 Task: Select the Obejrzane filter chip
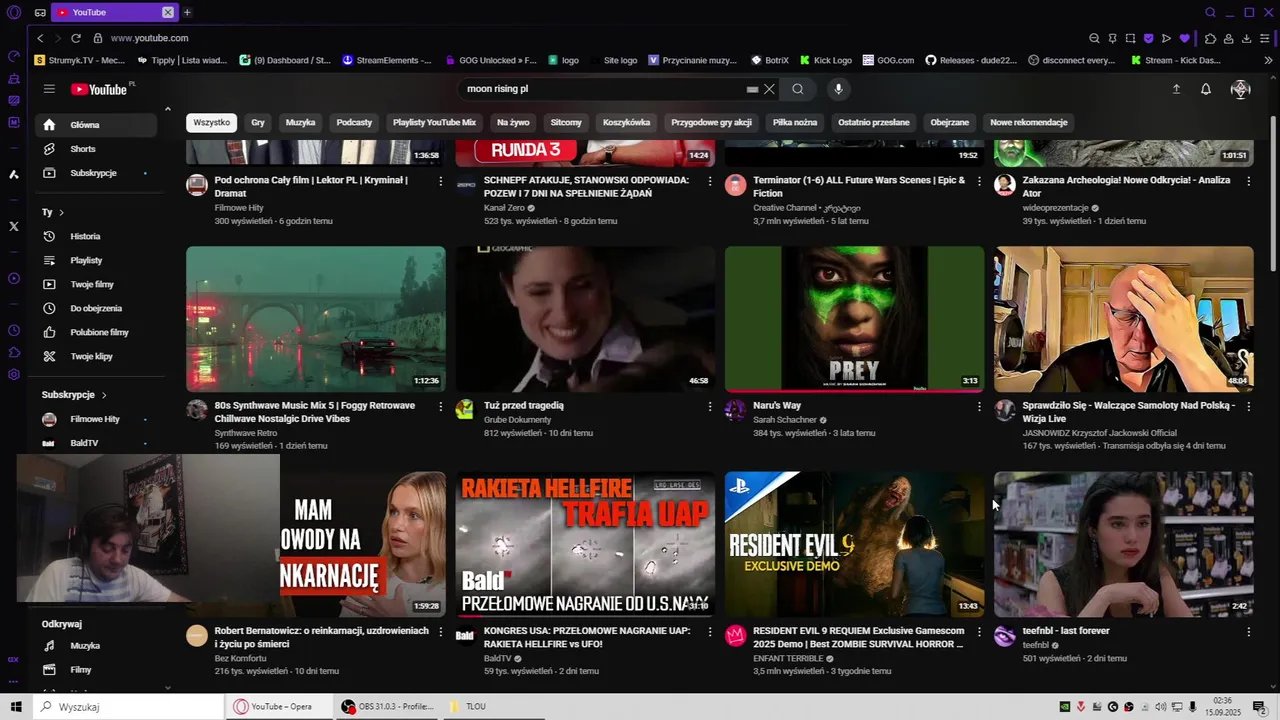click(x=950, y=122)
